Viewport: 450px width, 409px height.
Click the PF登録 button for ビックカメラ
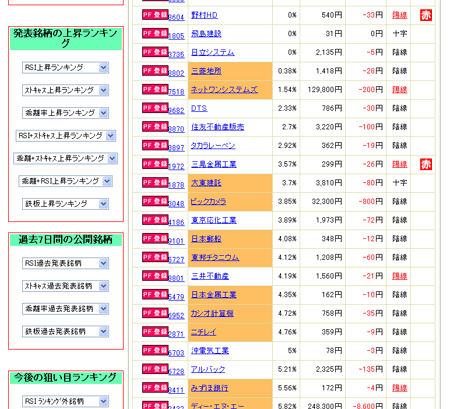(x=155, y=201)
